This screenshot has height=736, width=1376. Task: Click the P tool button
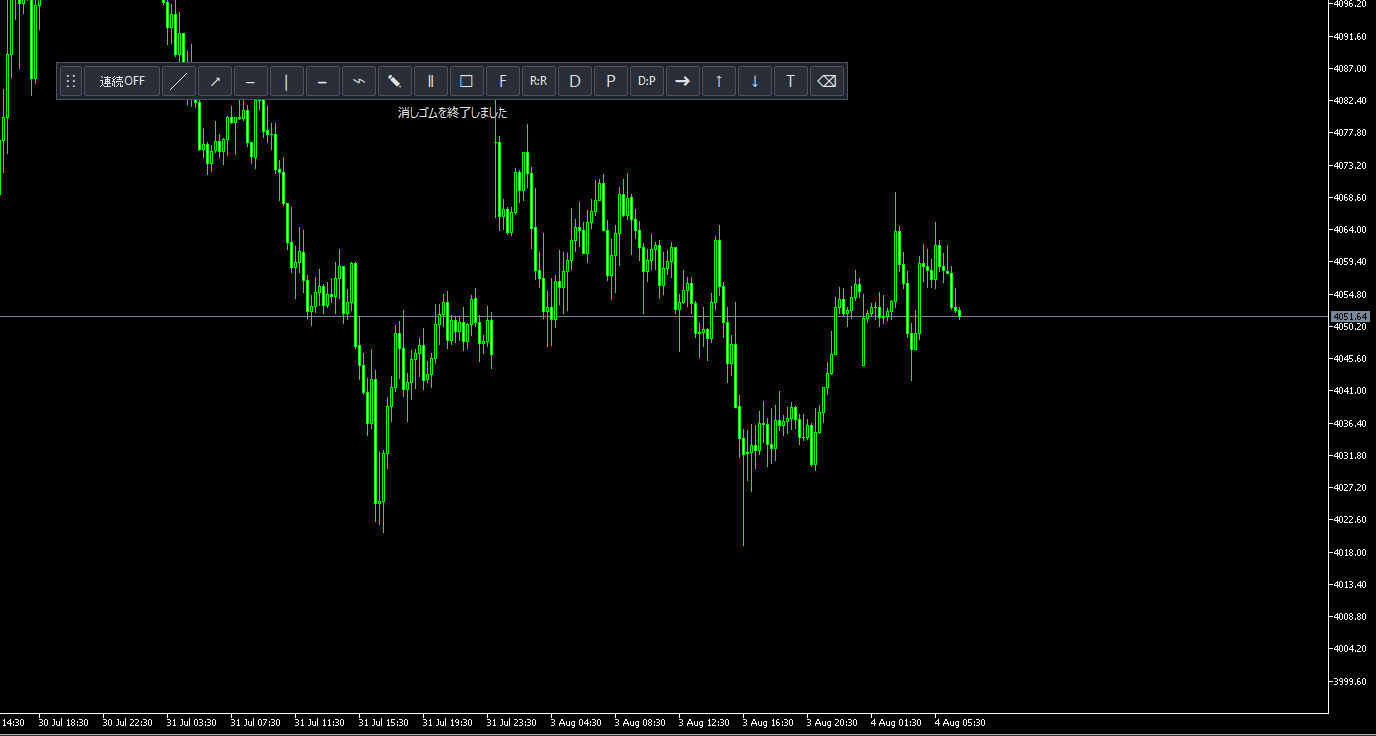(x=611, y=81)
